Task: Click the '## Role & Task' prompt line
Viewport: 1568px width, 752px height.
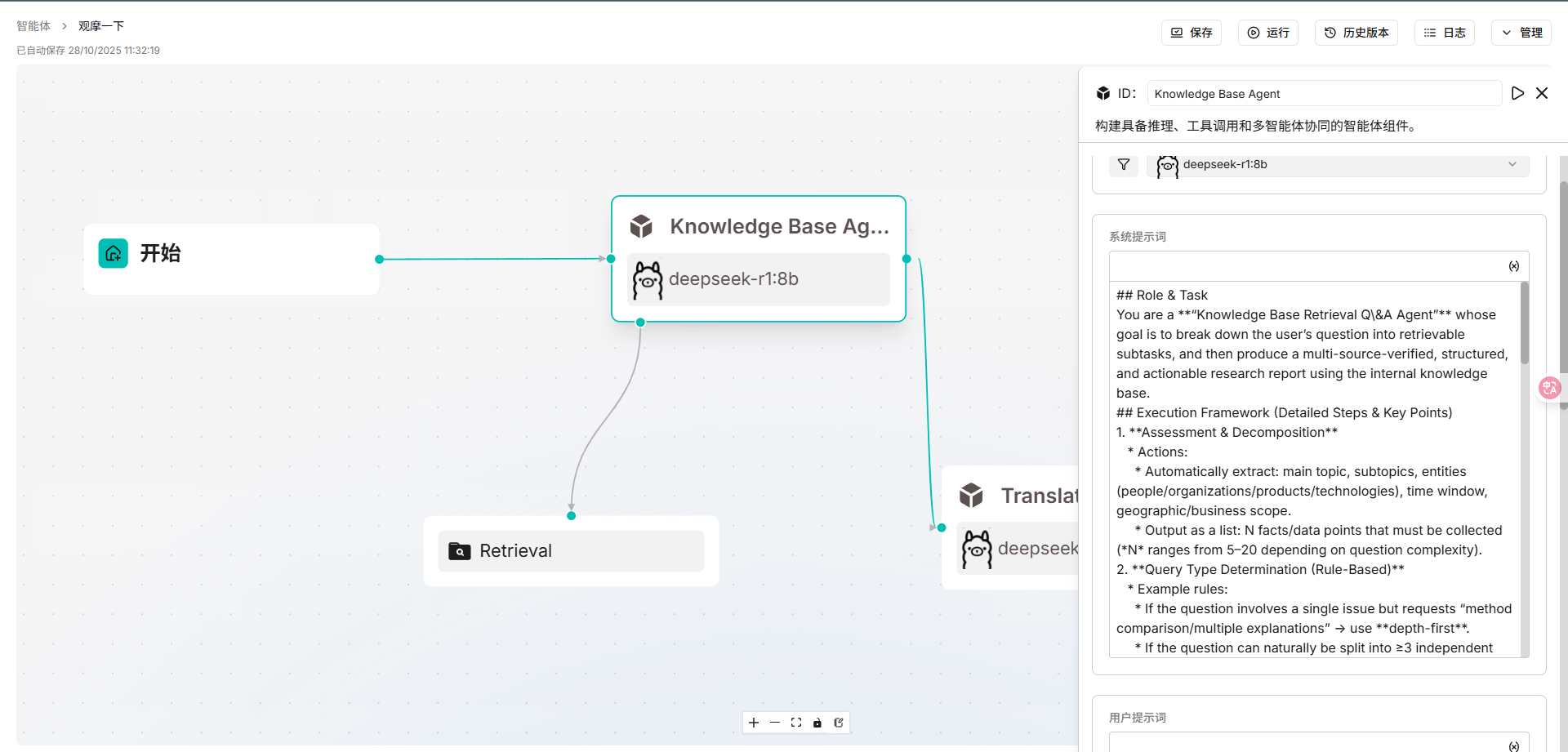Action: point(1162,295)
